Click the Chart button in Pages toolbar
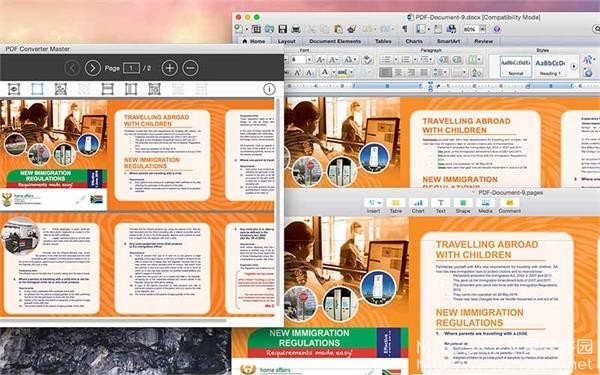 pos(418,205)
